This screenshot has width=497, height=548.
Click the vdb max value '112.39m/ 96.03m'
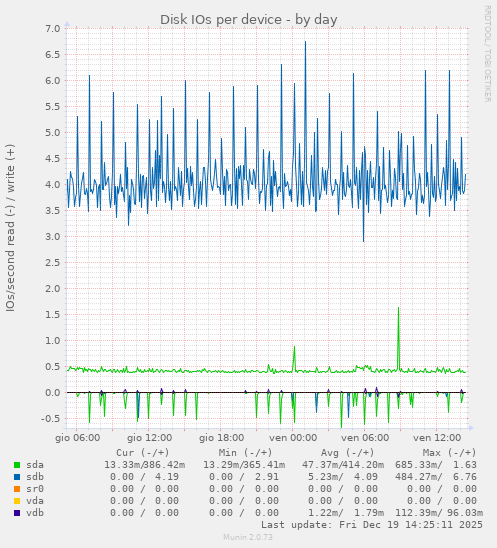coord(439,513)
